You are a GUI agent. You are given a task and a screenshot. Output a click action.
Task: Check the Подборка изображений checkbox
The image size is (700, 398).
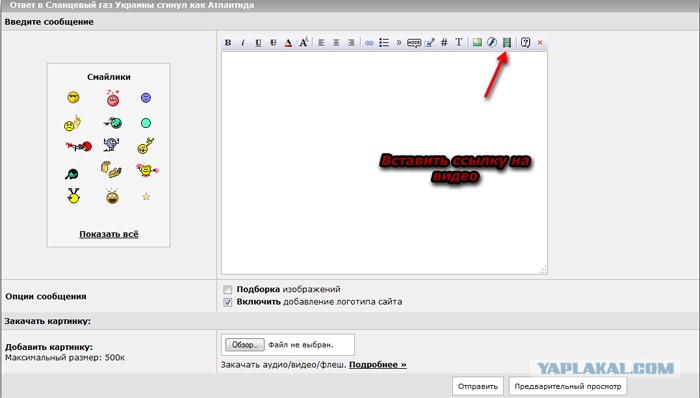(228, 290)
